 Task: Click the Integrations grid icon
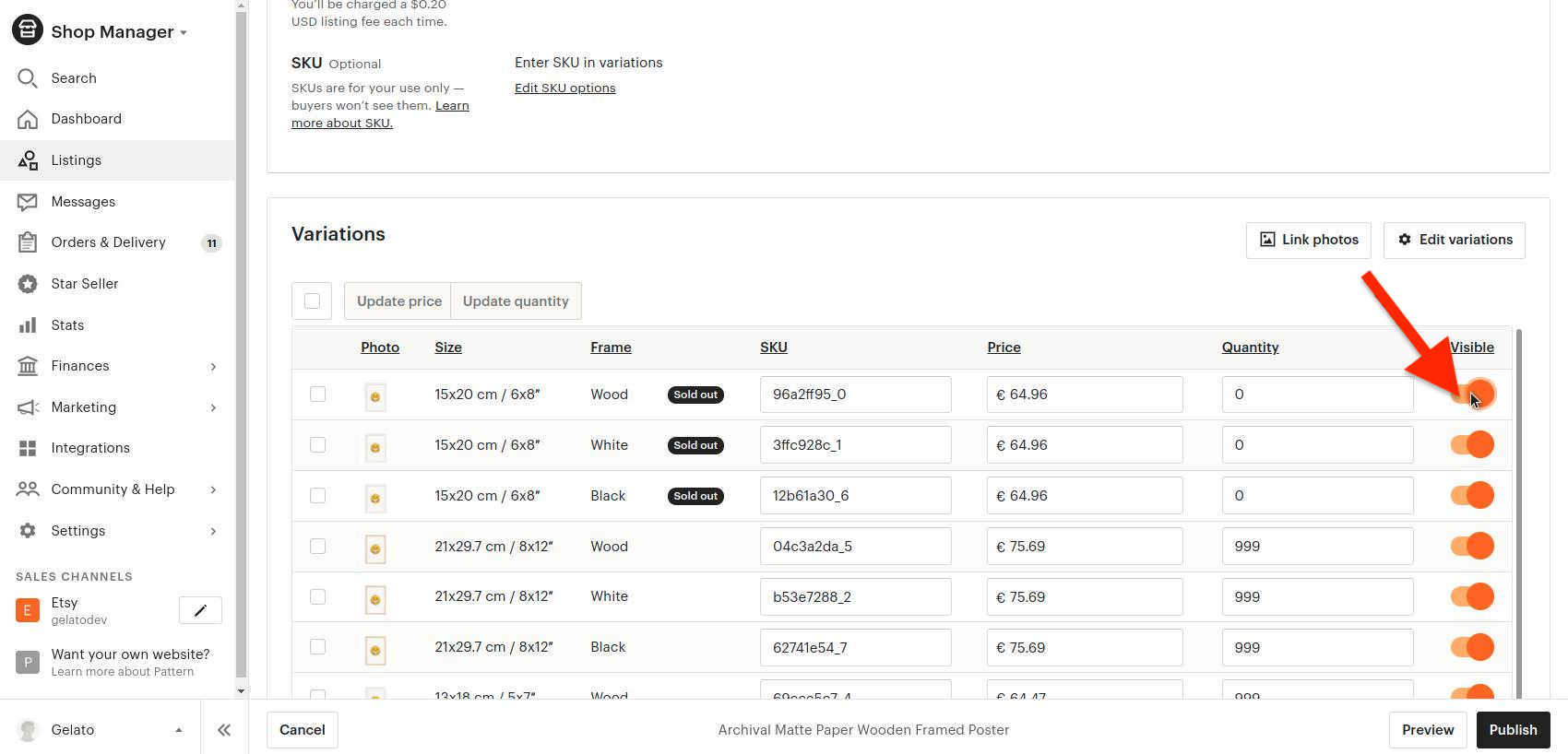28,448
